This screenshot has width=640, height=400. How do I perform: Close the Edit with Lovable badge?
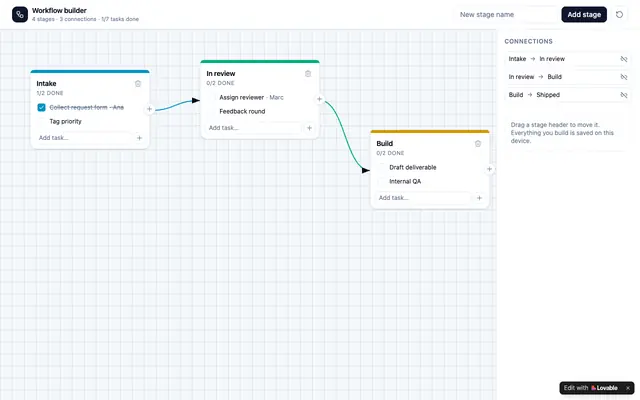click(628, 388)
